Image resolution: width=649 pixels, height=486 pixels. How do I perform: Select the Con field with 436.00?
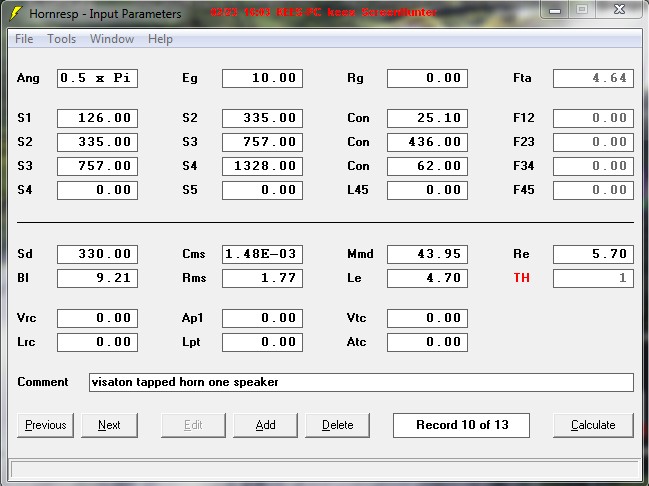tap(428, 142)
